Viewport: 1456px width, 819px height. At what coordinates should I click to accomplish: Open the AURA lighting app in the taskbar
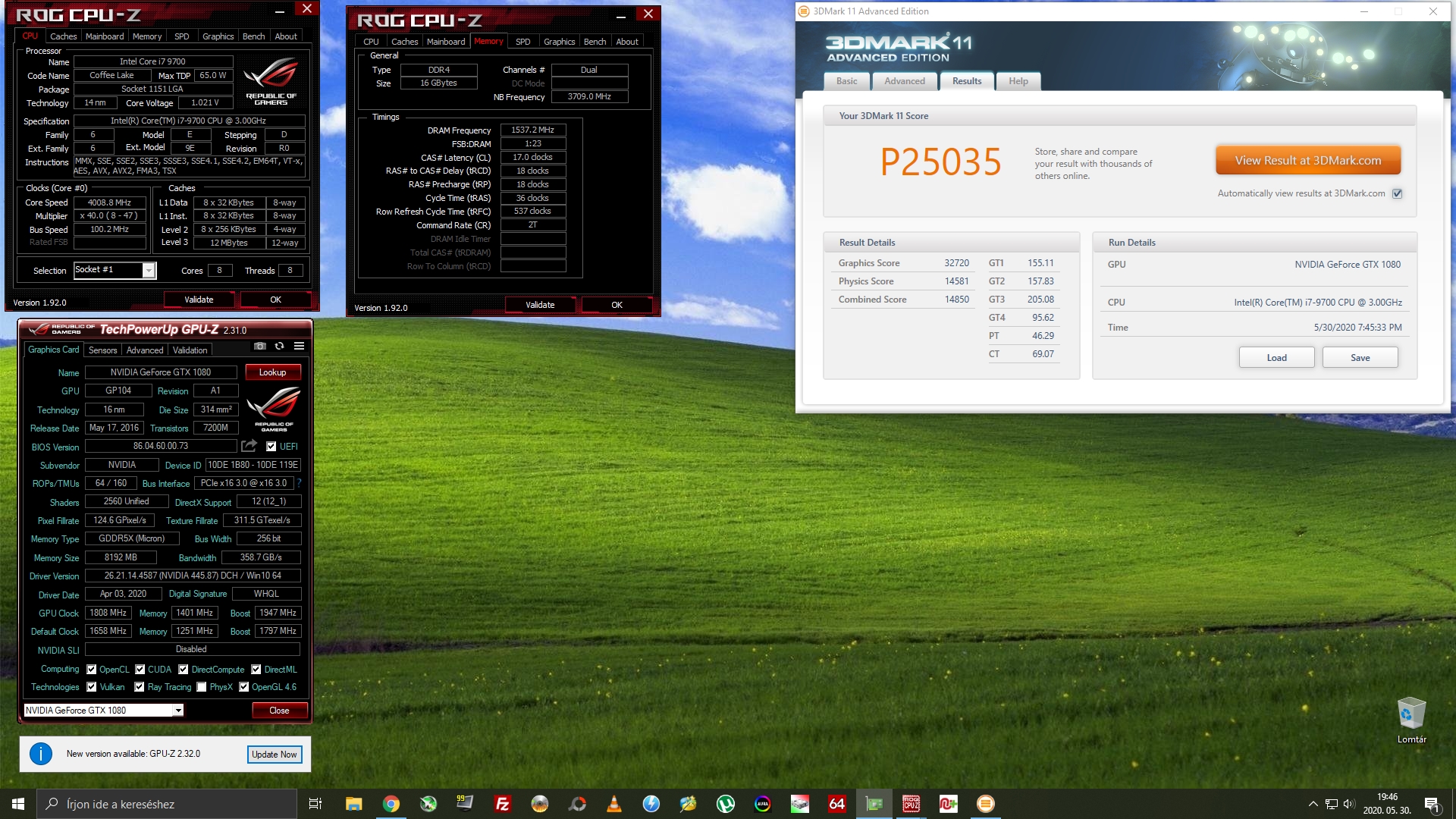(763, 804)
